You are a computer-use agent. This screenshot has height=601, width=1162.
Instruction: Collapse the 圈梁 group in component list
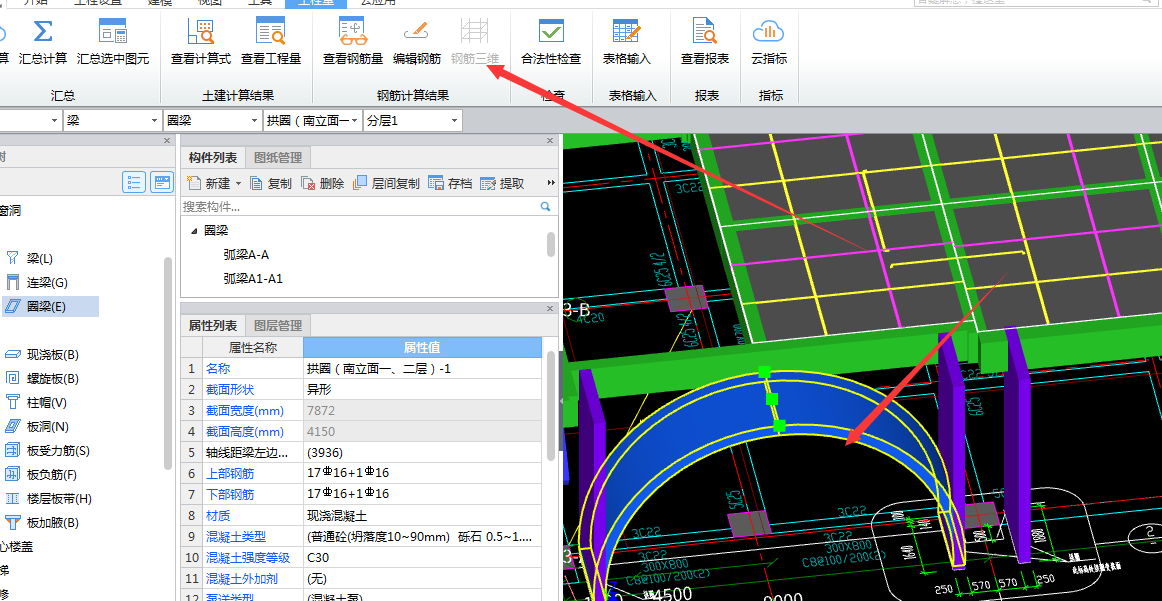coord(194,231)
